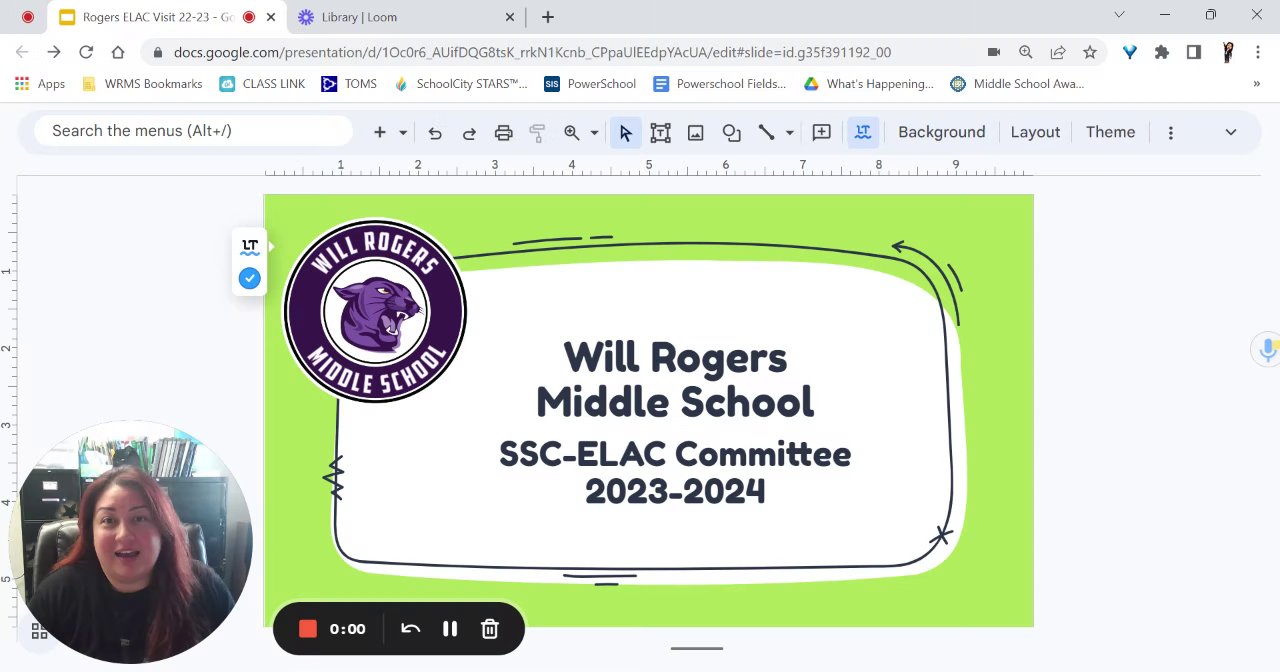This screenshot has height=672, width=1280.
Task: Open the Theme panel
Action: tap(1110, 132)
